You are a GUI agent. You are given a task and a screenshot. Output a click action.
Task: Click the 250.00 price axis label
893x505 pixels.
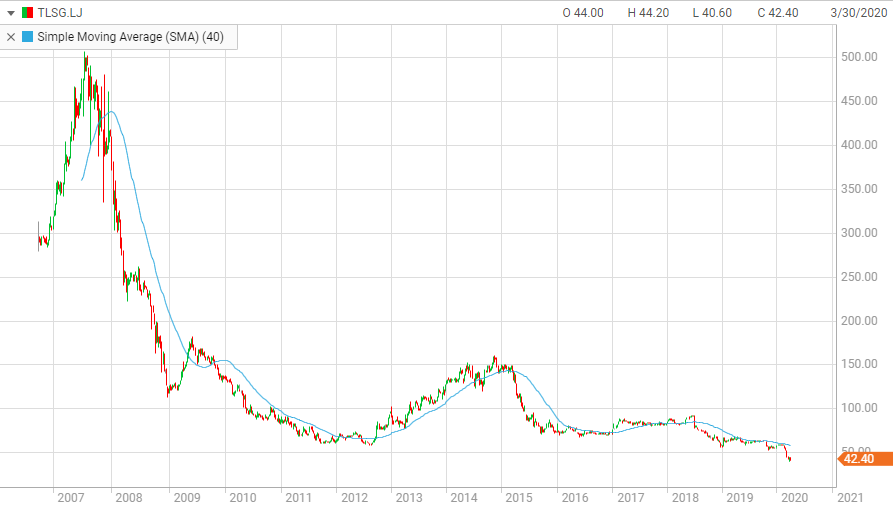click(859, 277)
